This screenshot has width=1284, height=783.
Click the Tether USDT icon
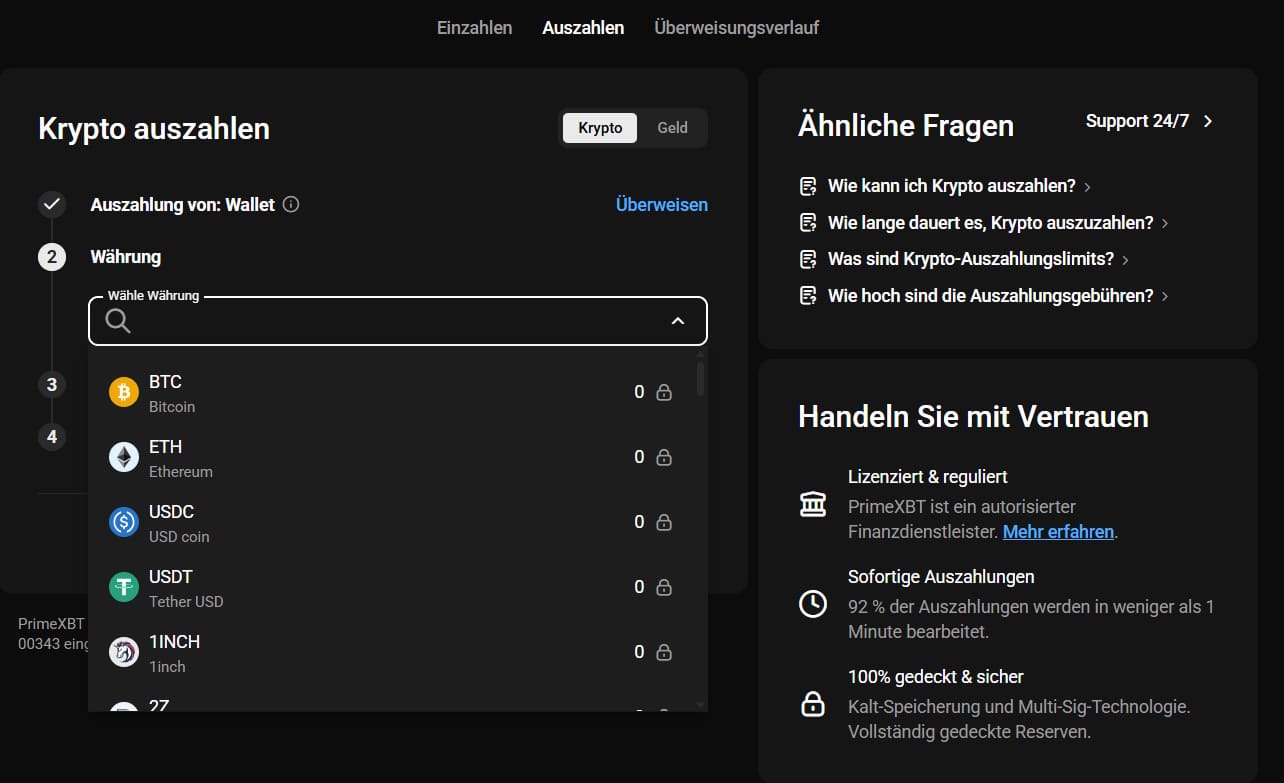[124, 588]
